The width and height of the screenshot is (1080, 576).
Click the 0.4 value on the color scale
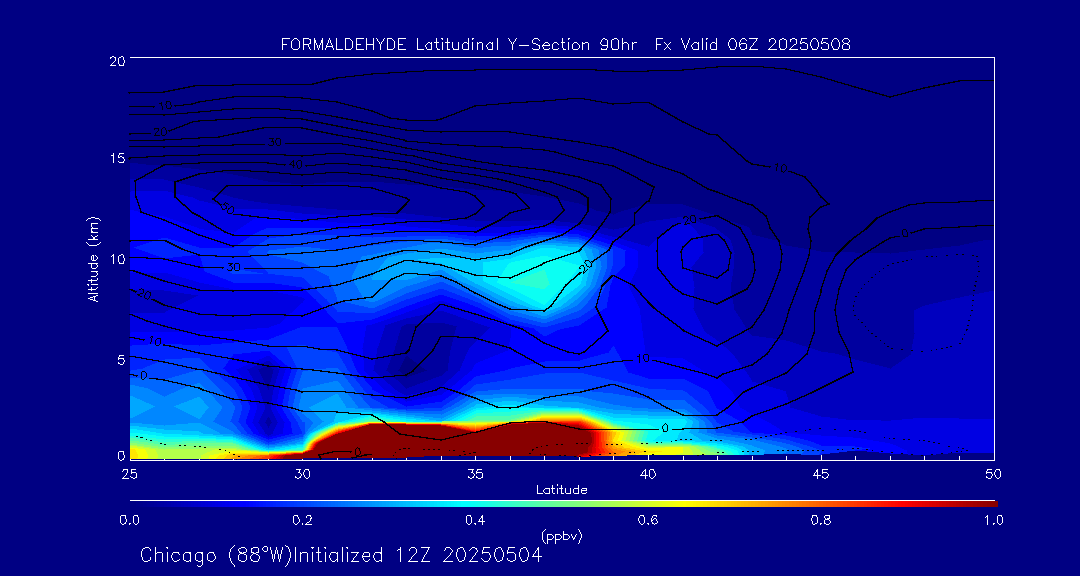[x=475, y=520]
